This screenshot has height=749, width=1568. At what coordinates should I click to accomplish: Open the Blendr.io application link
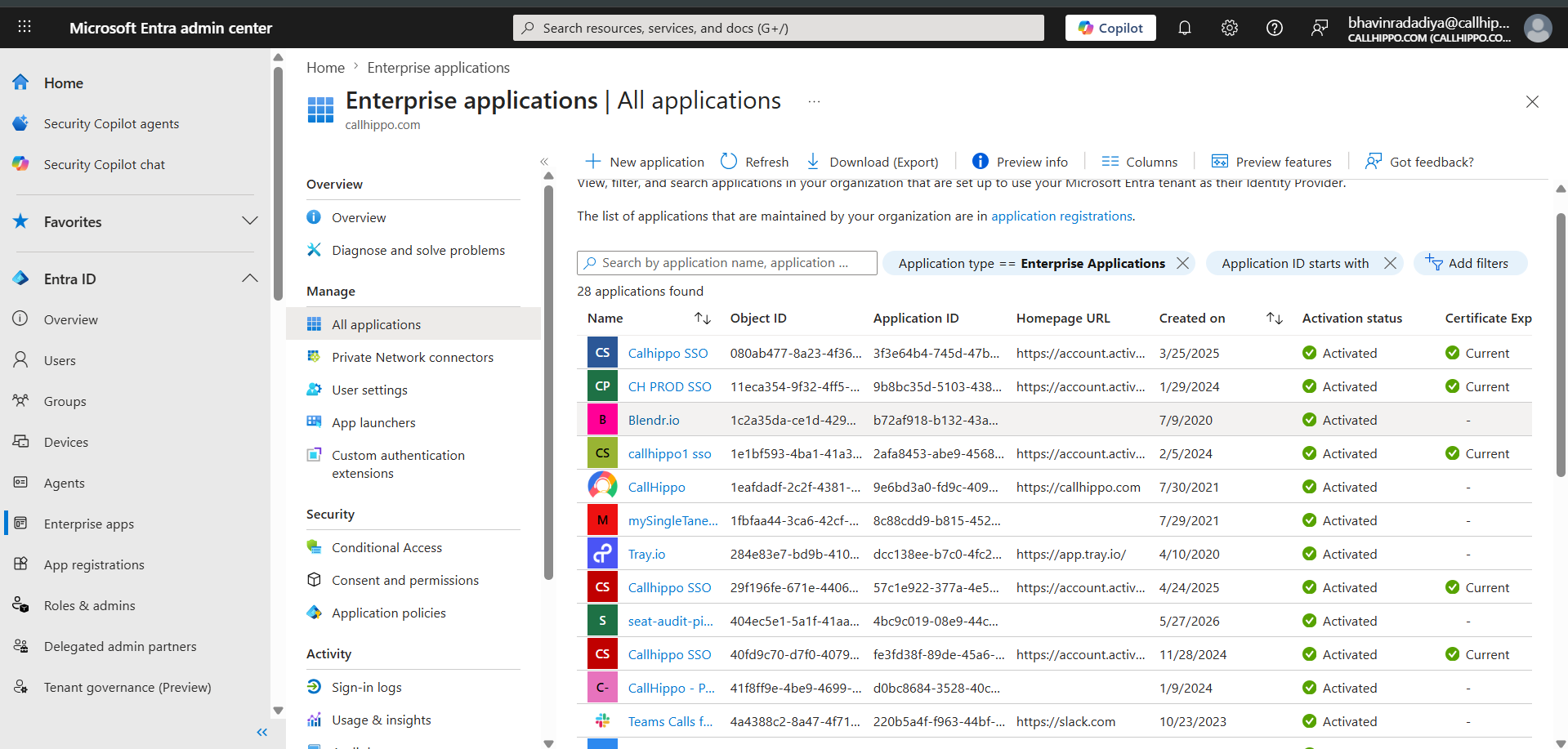coord(654,420)
